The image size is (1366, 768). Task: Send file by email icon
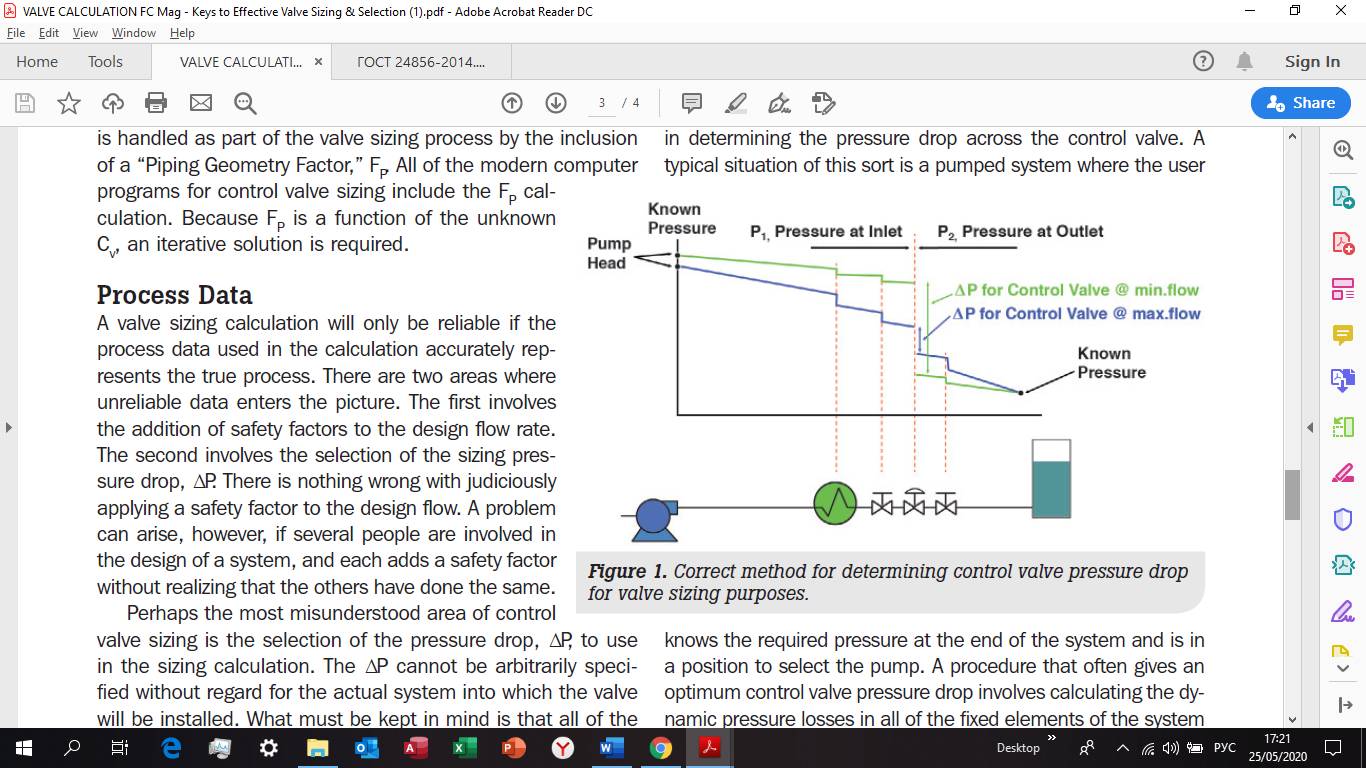pos(201,103)
